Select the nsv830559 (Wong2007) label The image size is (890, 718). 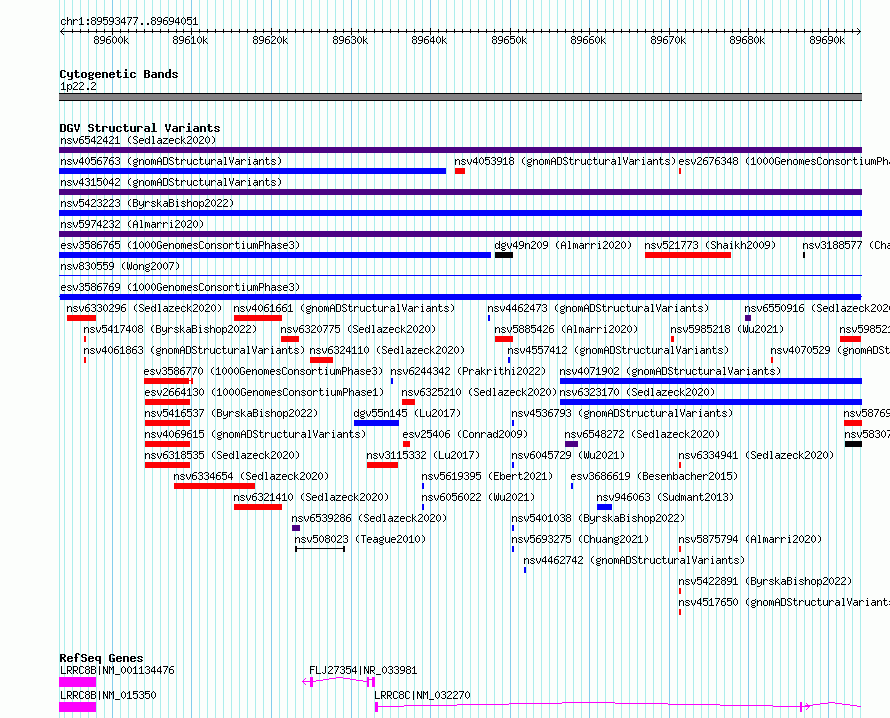[120, 266]
